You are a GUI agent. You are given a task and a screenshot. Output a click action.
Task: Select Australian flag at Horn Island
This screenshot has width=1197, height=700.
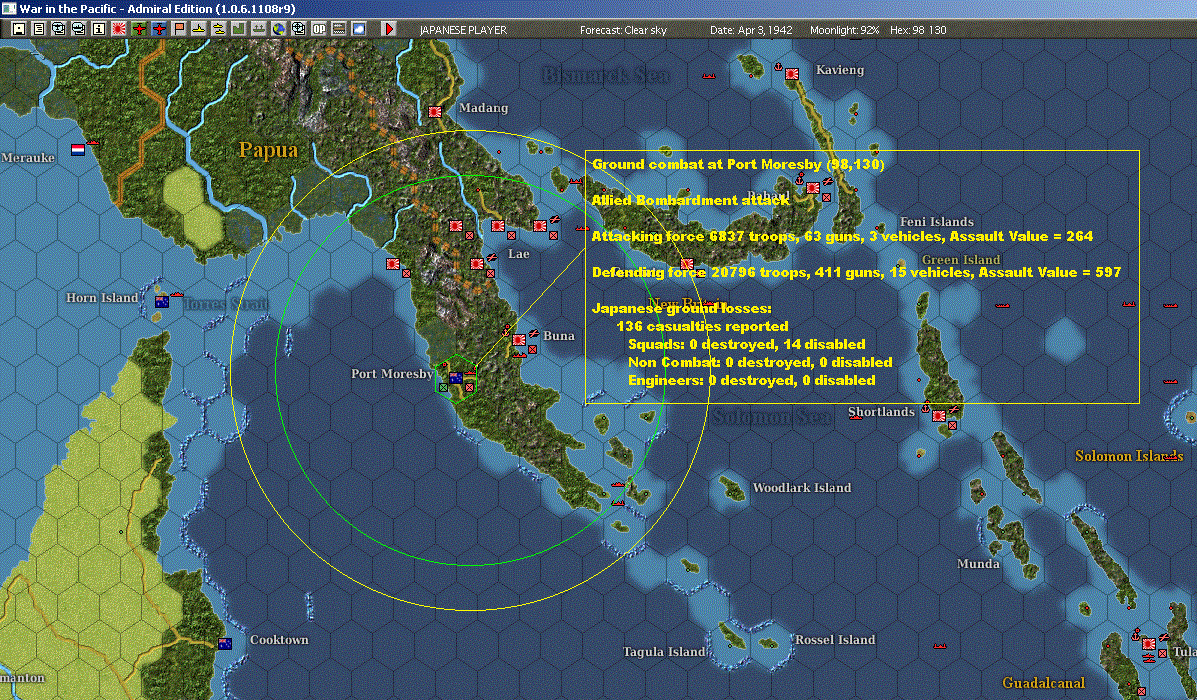coord(162,302)
